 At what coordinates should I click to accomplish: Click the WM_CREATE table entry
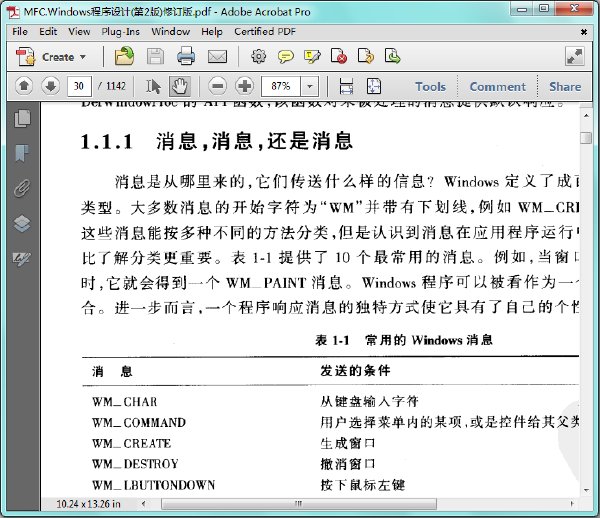coord(132,443)
